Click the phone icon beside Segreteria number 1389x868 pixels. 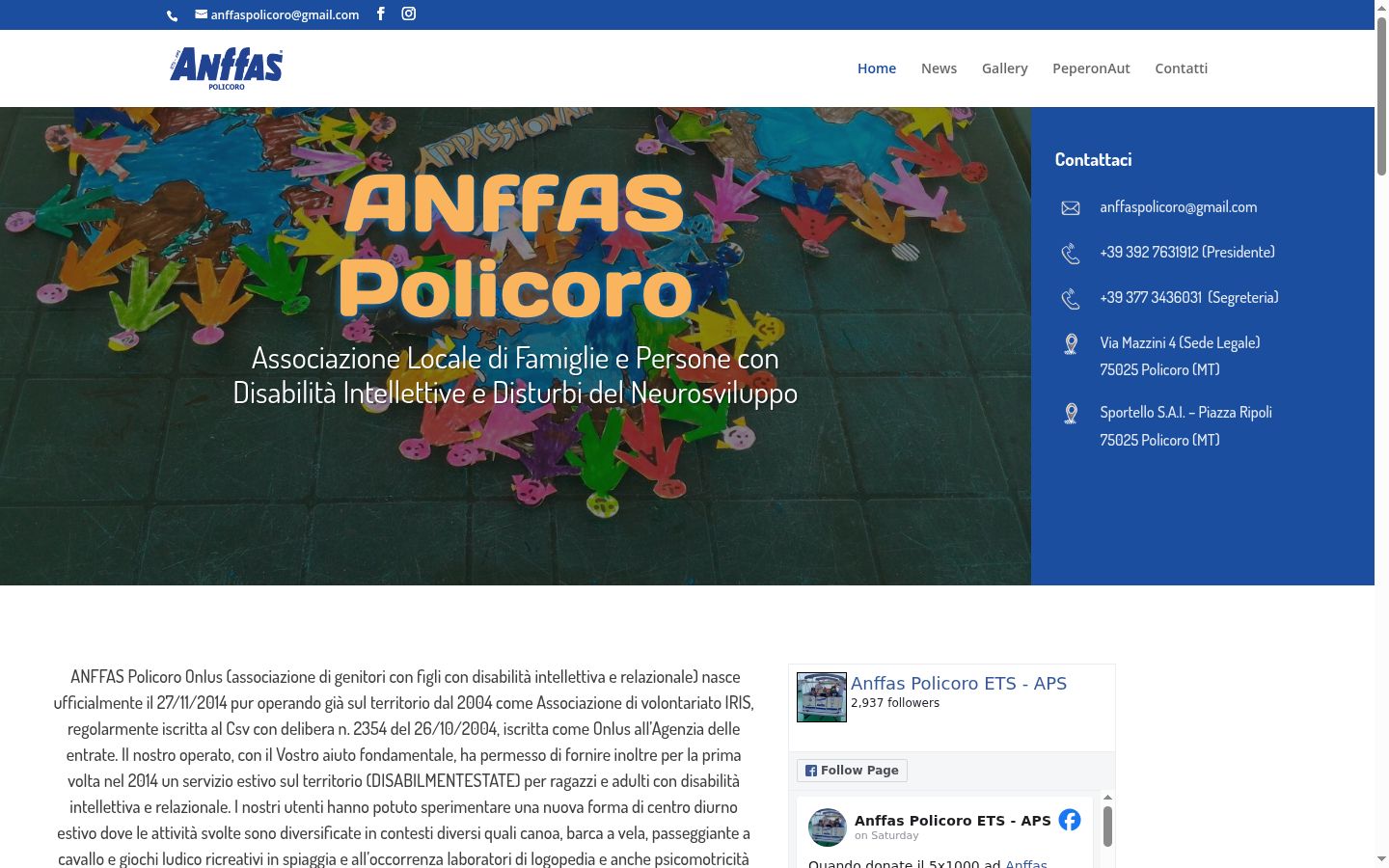pos(1071,299)
